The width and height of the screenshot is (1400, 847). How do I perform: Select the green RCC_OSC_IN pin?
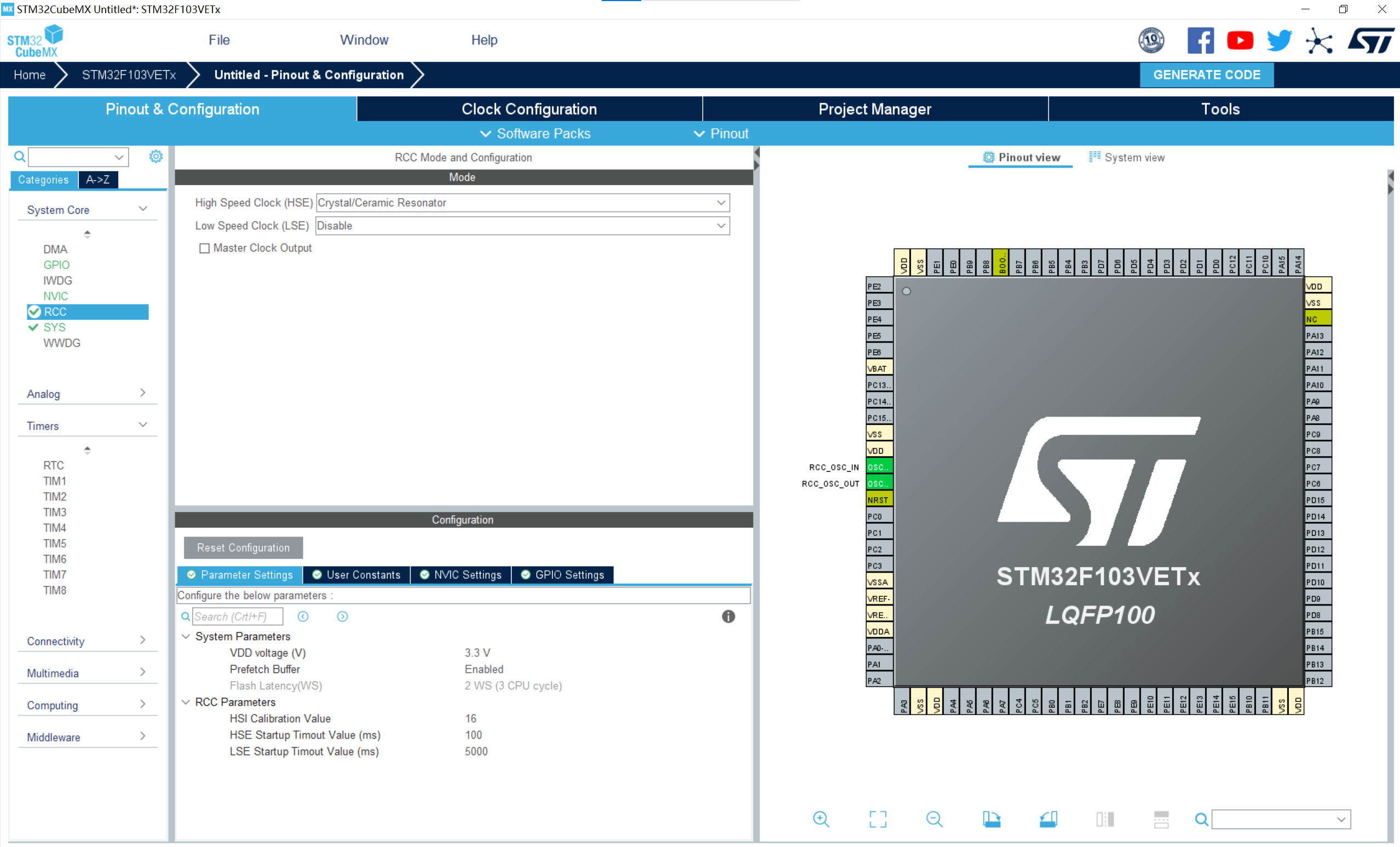point(879,467)
